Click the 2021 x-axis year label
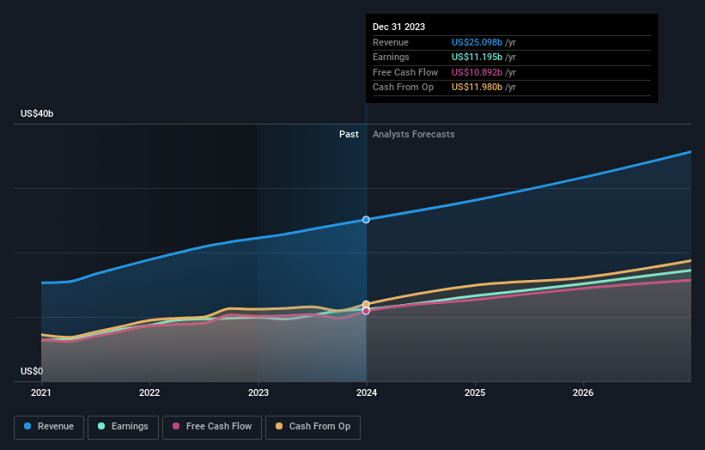Image resolution: width=705 pixels, height=450 pixels. pyautogui.click(x=41, y=393)
